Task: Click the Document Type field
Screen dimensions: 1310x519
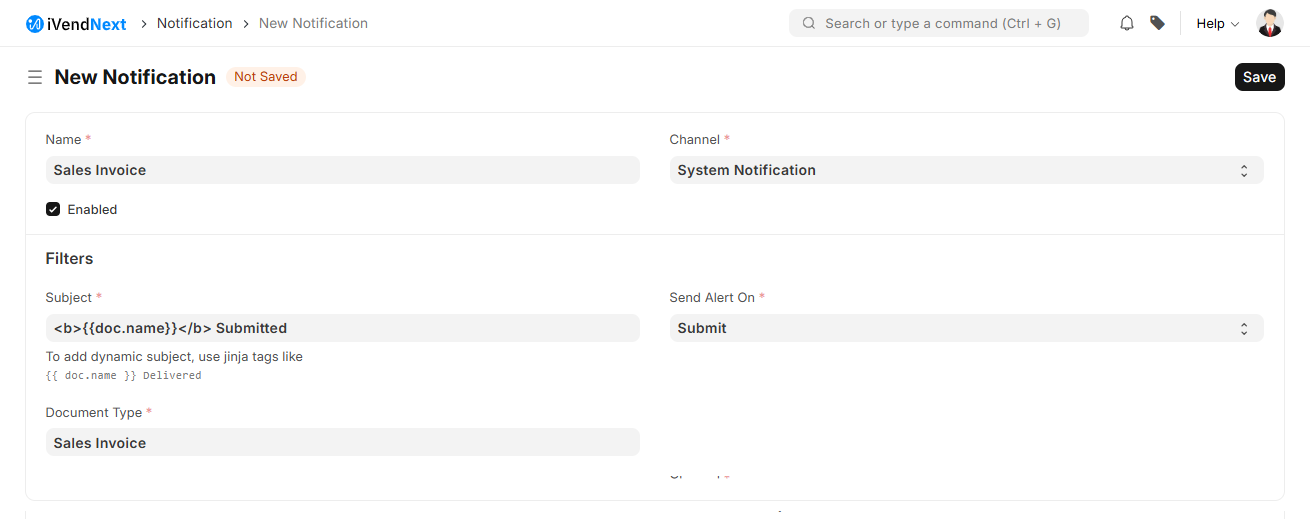Action: coord(342,443)
